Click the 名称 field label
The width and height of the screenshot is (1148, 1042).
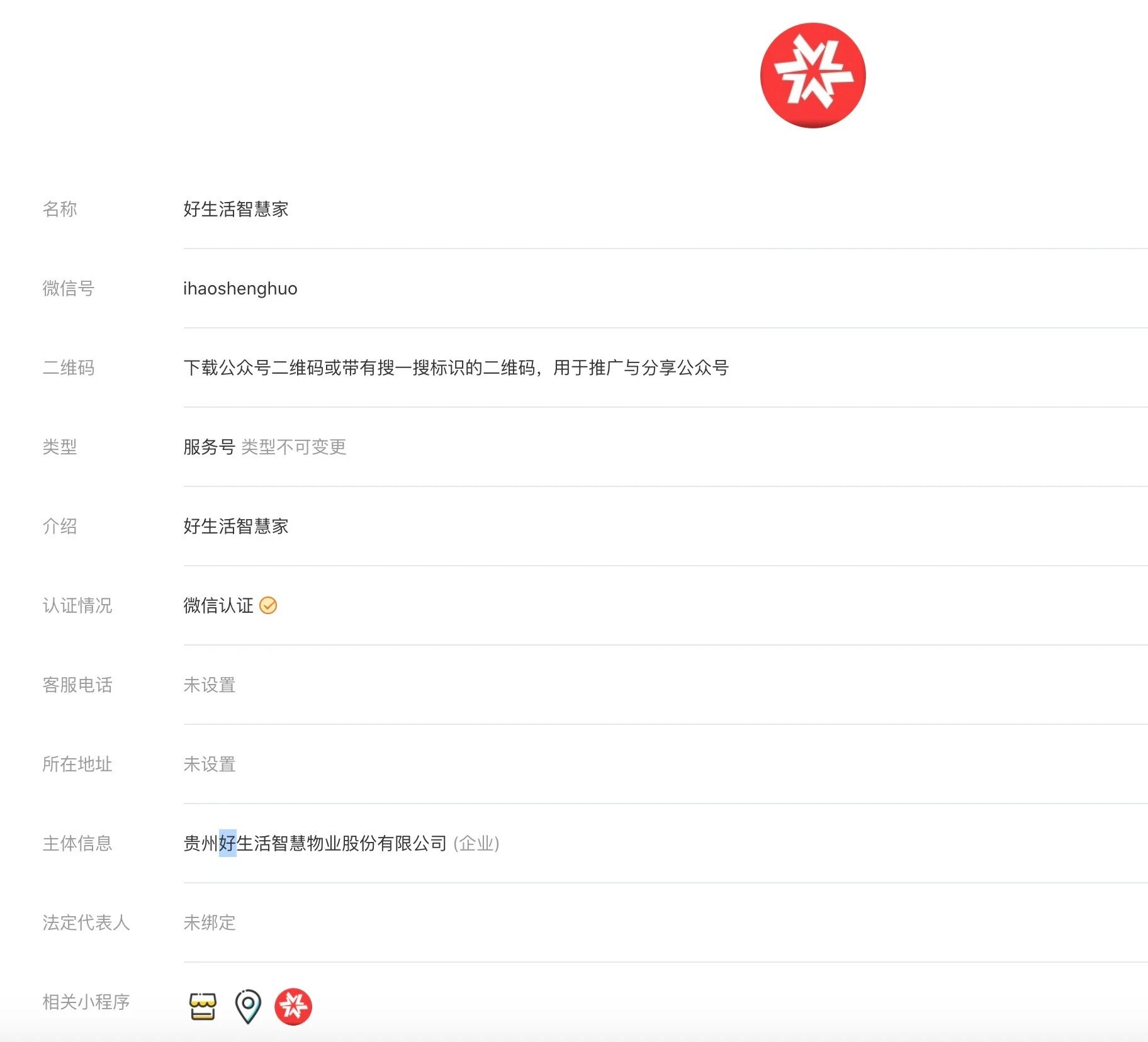point(60,209)
